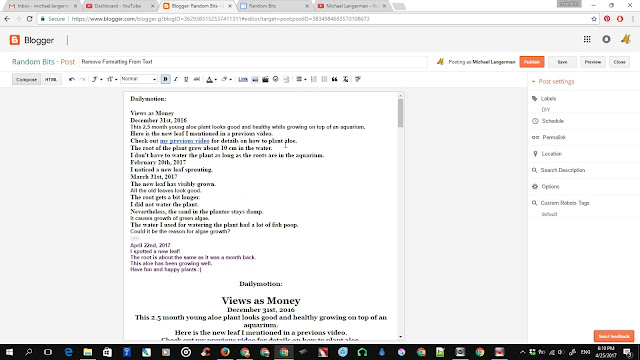
Task: Open Microsoft Edge from taskbar
Action: pos(68,352)
